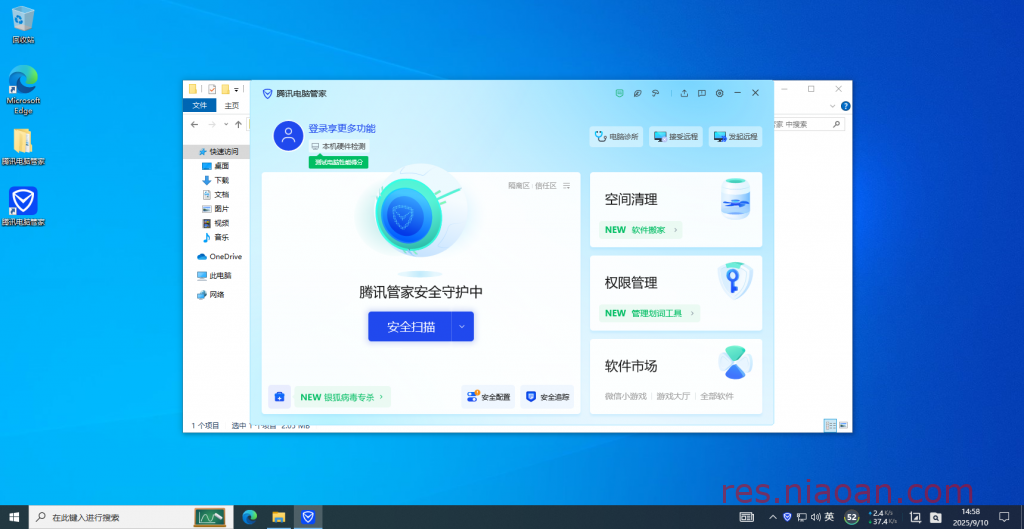Click the first-aid kit icon at bottom left

click(x=280, y=396)
